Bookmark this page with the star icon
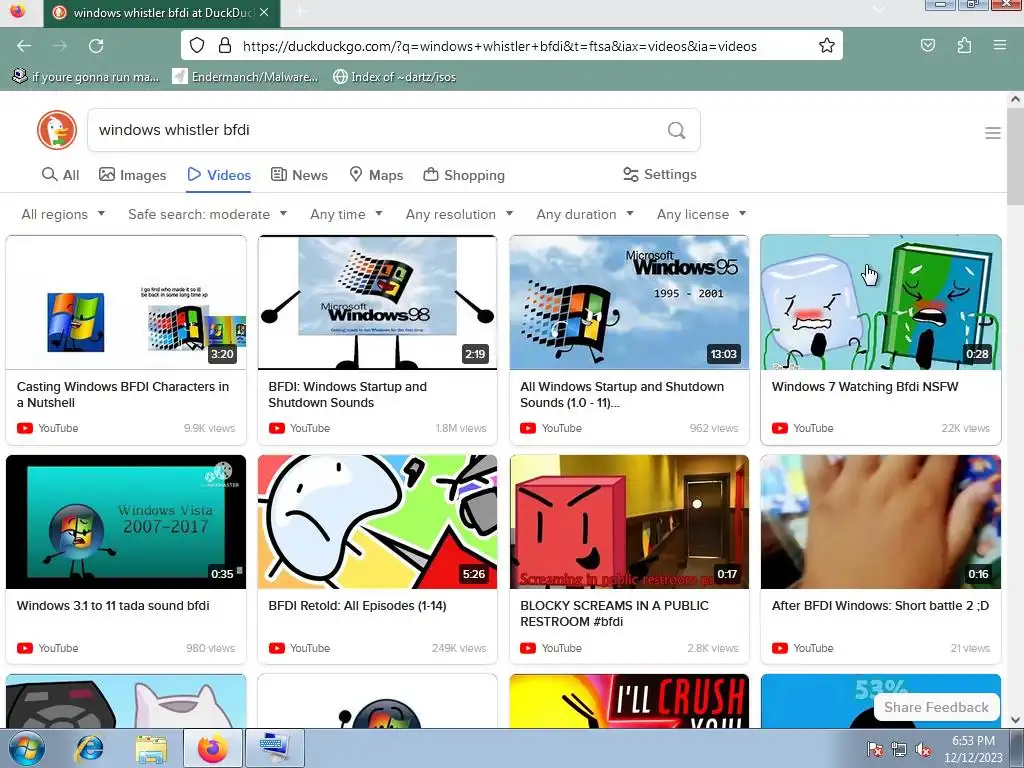This screenshot has width=1024, height=768. click(827, 45)
